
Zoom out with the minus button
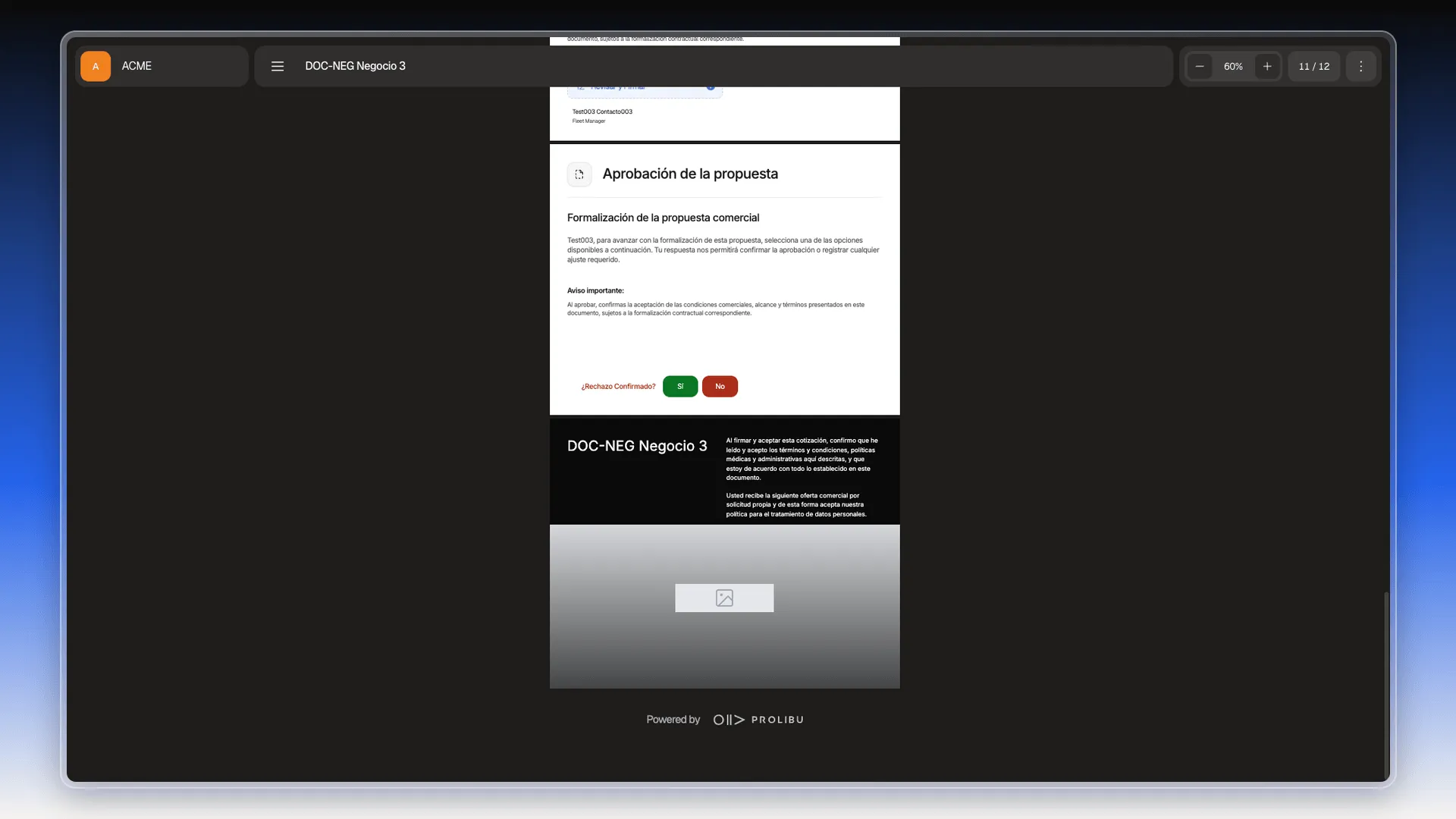tap(1200, 66)
